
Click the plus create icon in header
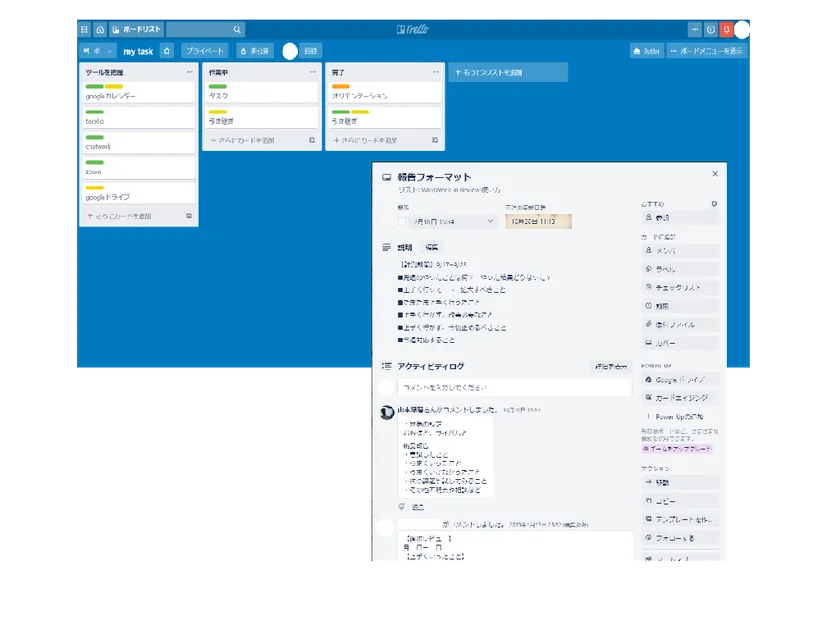[x=694, y=29]
